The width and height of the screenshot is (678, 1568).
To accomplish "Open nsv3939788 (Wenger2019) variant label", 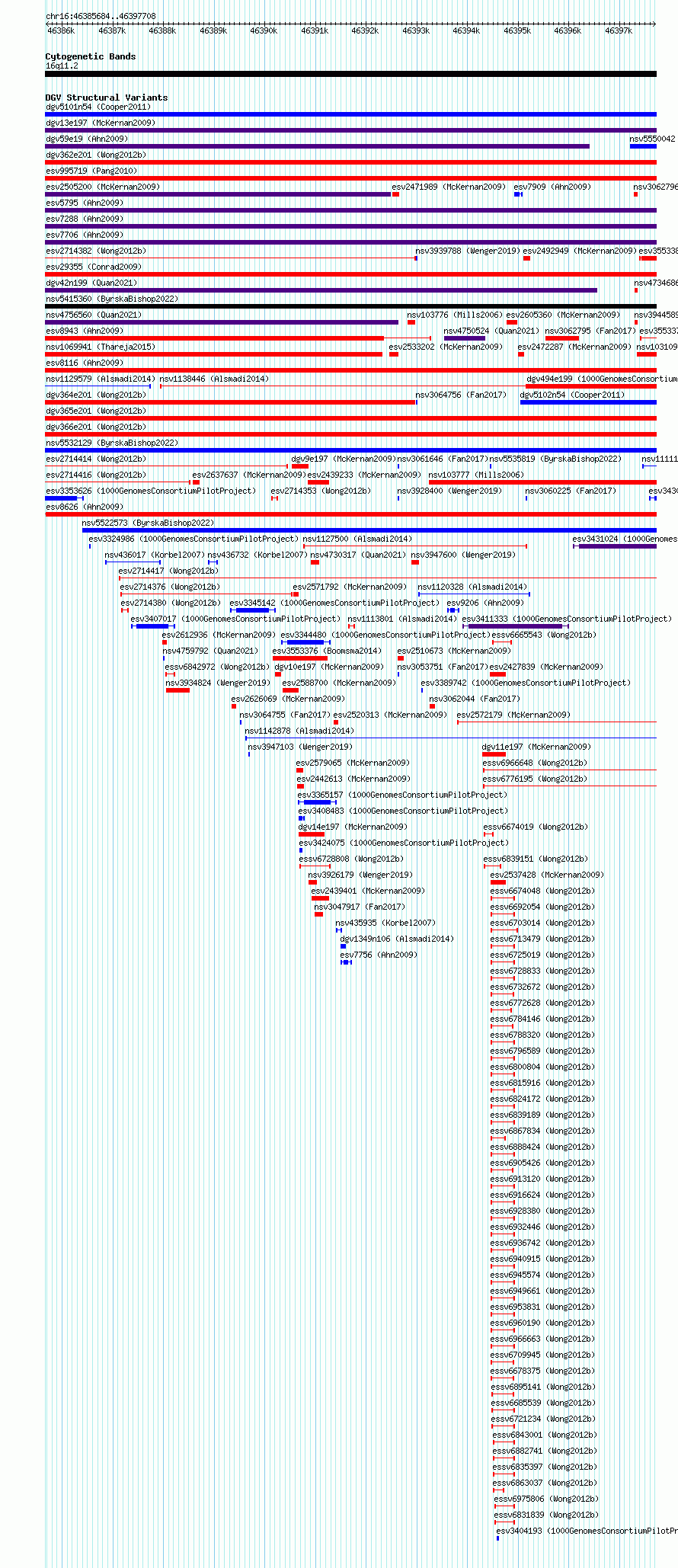I will coord(468,251).
